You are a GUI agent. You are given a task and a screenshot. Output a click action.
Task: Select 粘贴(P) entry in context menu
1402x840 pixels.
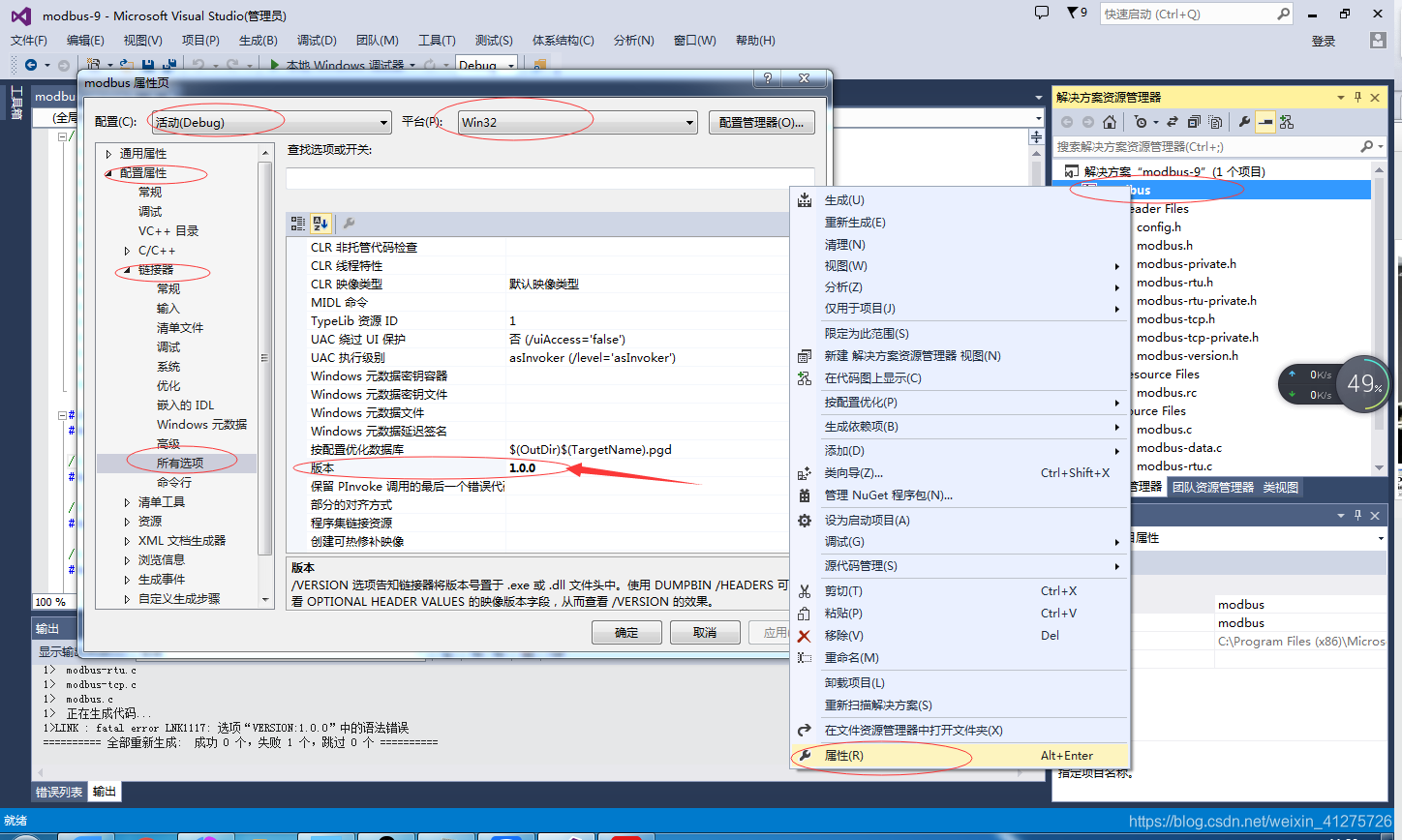(960, 614)
